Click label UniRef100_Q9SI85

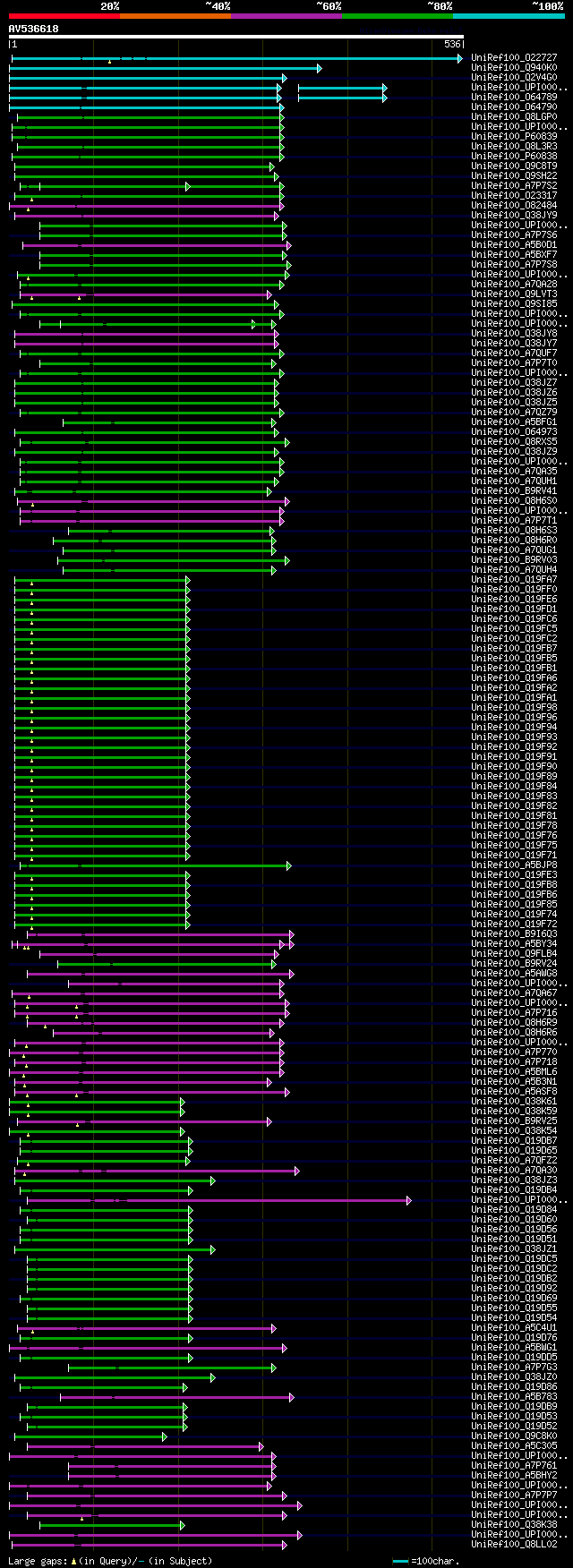pos(514,304)
